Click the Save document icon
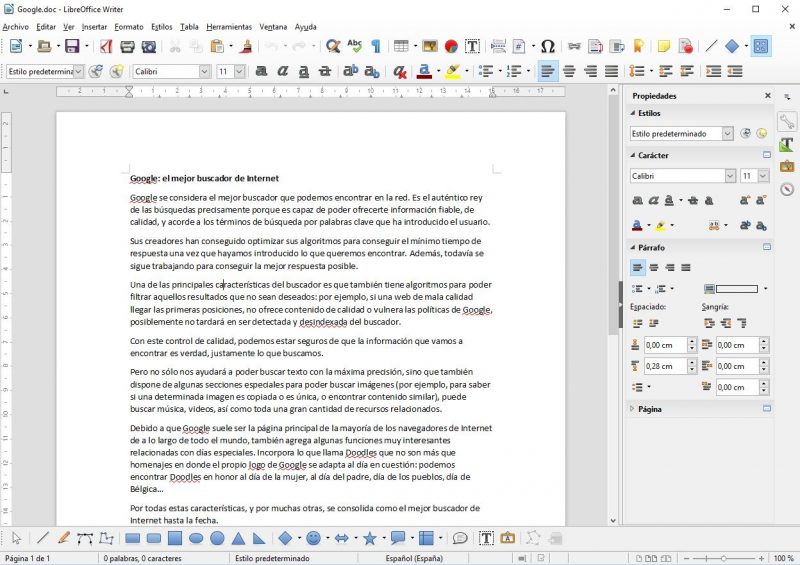Screen dimensions: 800x565 point(72,46)
